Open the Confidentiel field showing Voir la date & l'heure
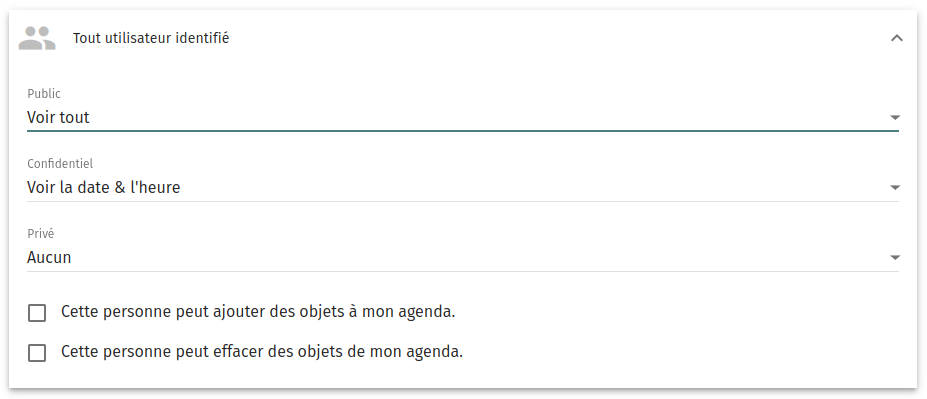This screenshot has width=927, height=399. [x=463, y=188]
